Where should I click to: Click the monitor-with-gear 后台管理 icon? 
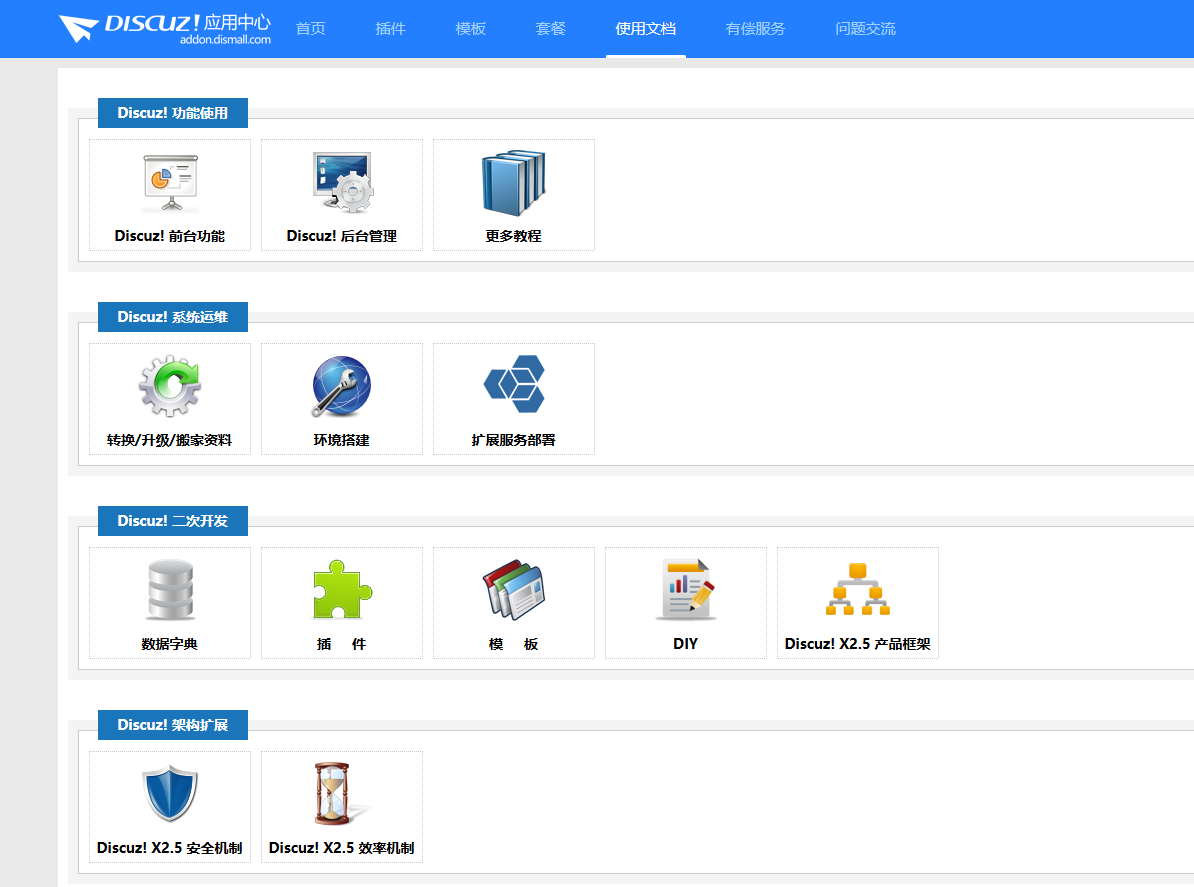coord(343,183)
